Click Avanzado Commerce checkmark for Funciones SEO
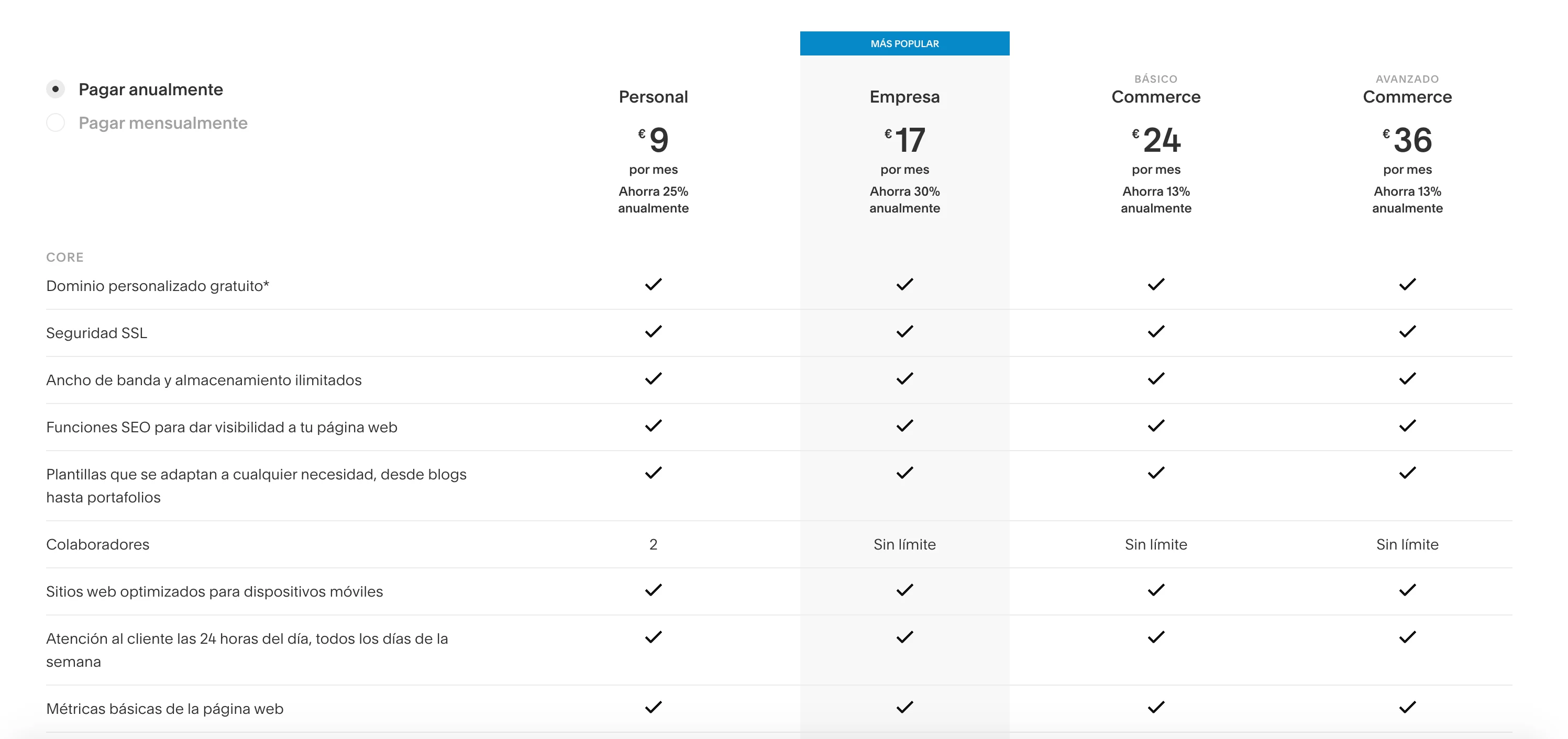The width and height of the screenshot is (1568, 739). [1407, 426]
